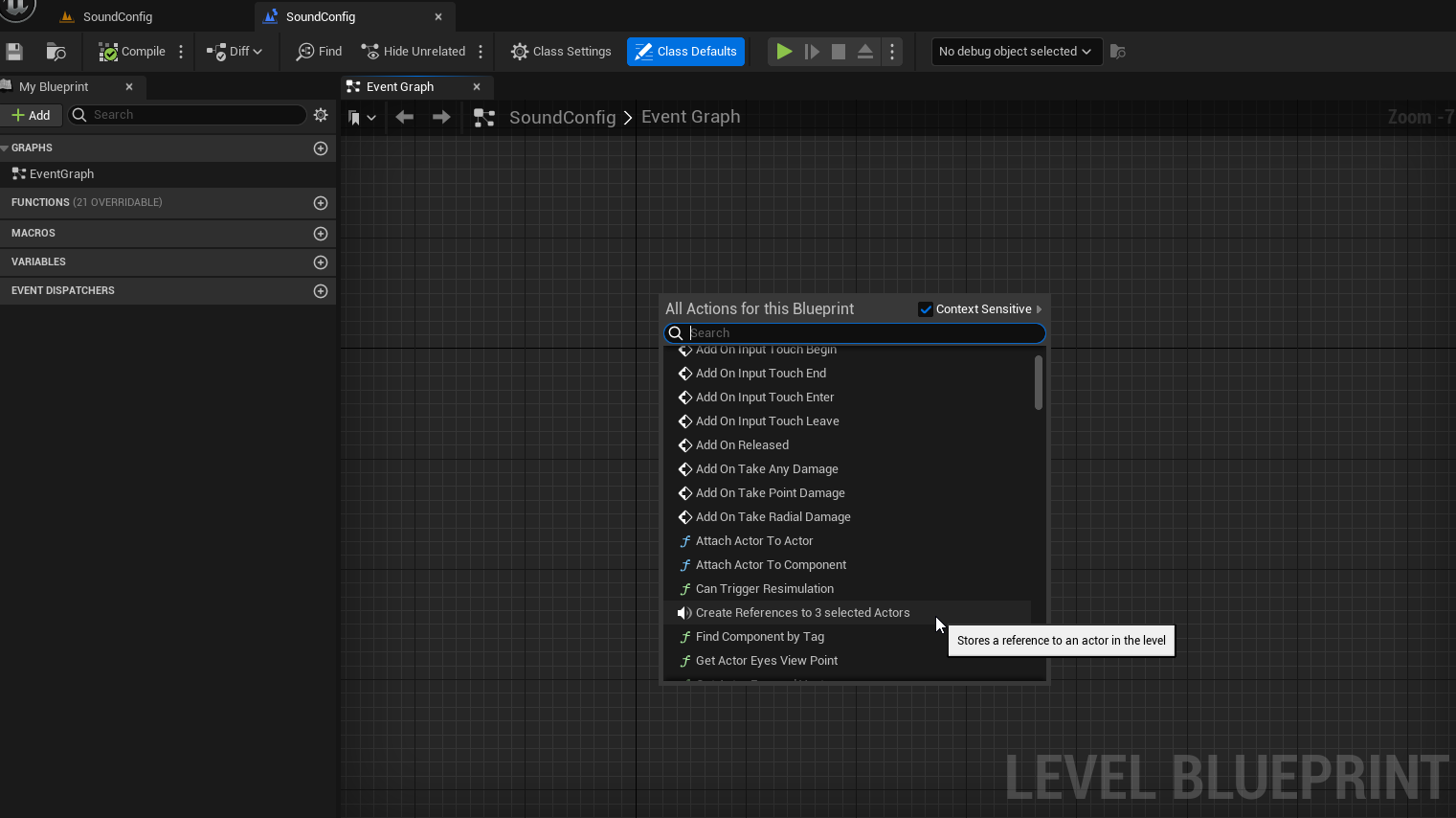Click the Find button in toolbar
Screen dimensions: 1456x818
pos(319,52)
